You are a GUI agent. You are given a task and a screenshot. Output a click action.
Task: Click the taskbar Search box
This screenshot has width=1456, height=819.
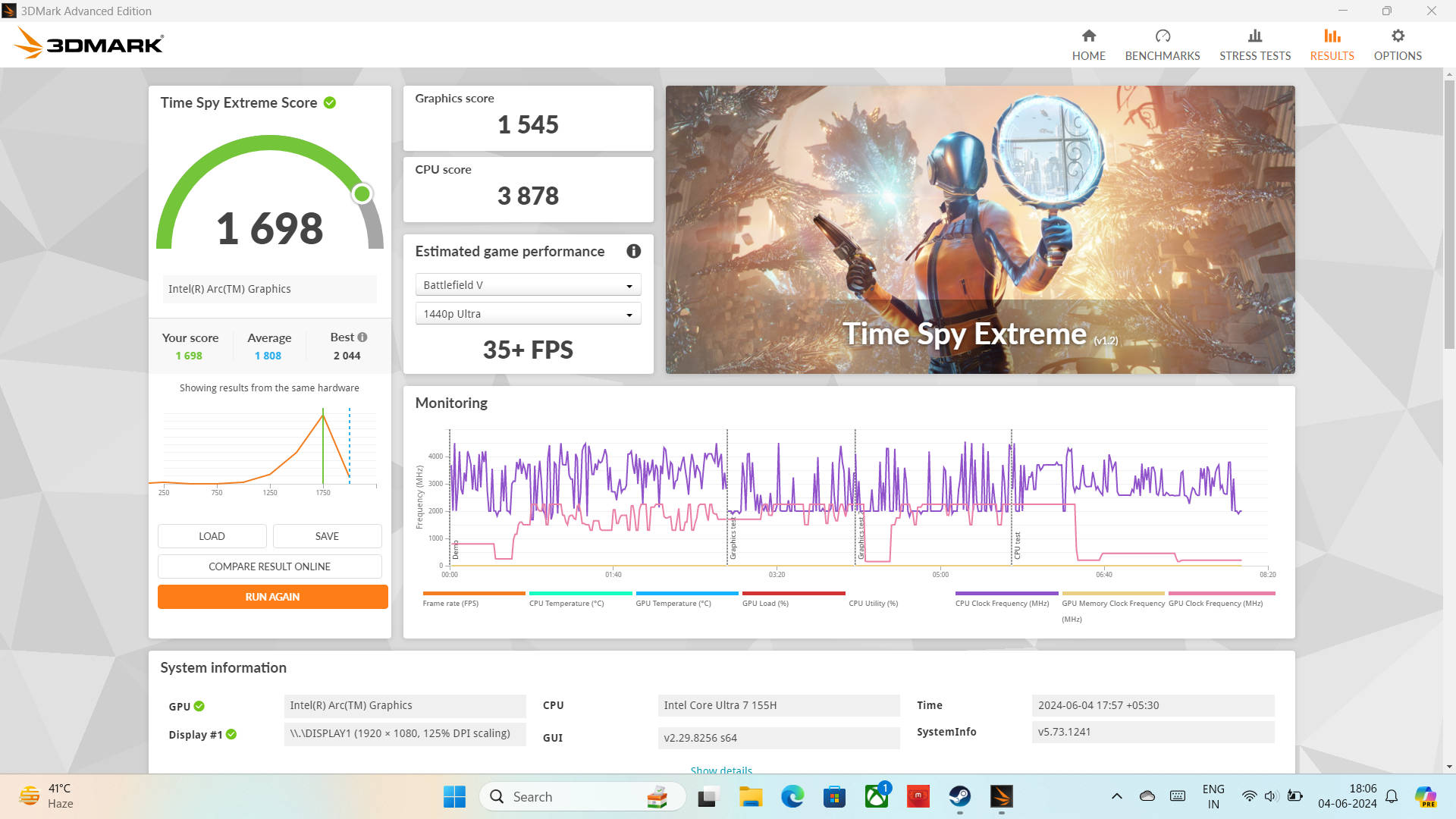[x=582, y=796]
